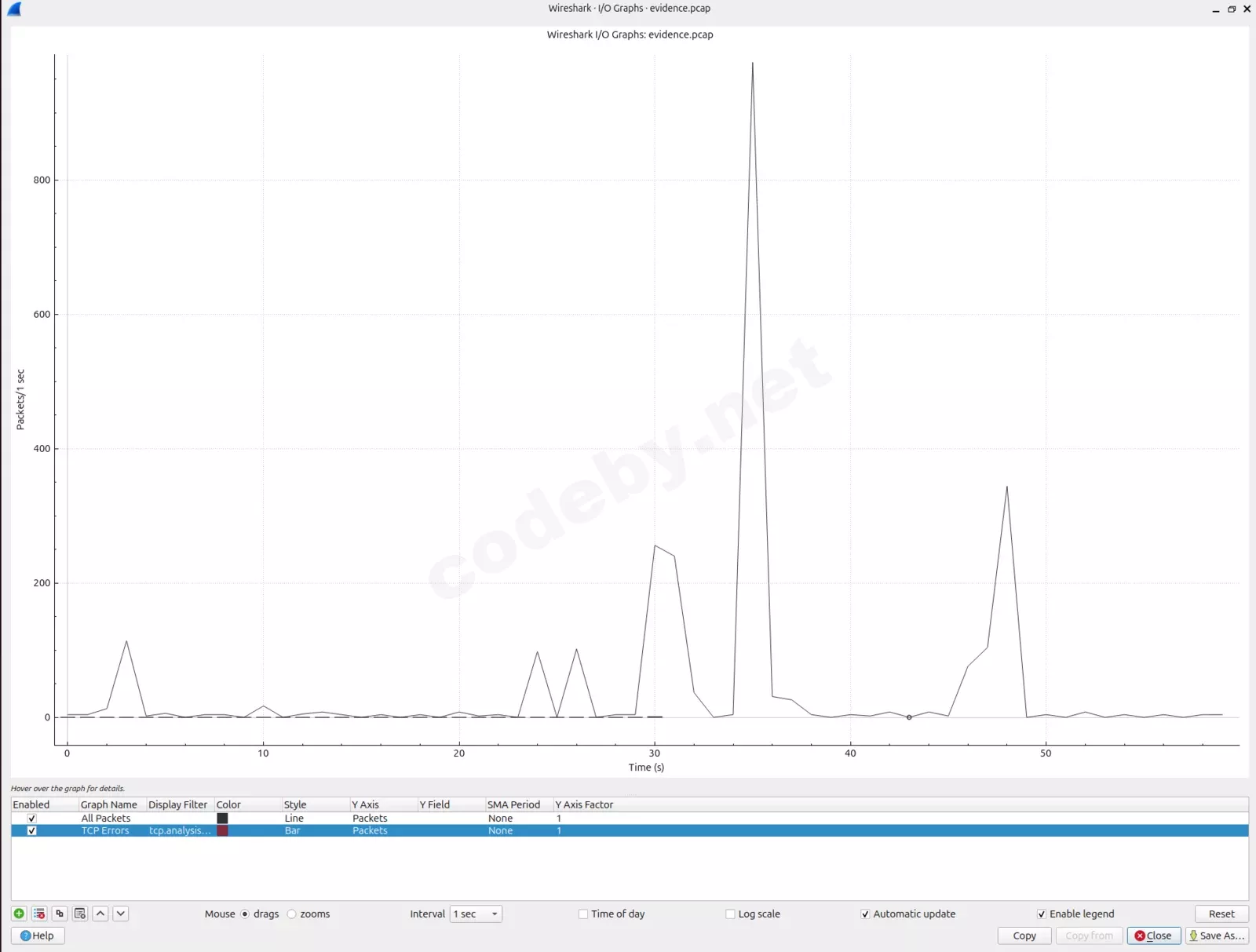Move the selected graph down

[121, 914]
